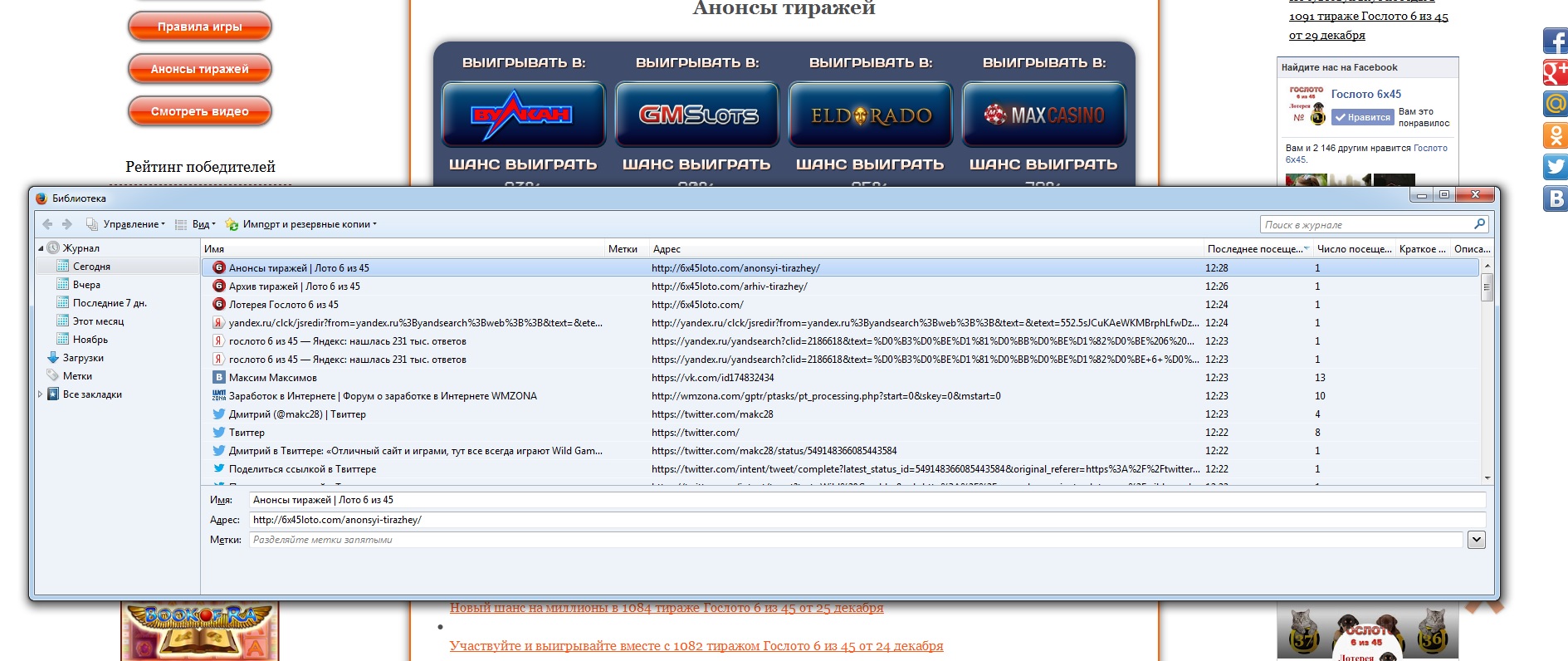This screenshot has height=661, width=1568.
Task: Sort by Последнее посещение column header
Action: pos(1258,249)
